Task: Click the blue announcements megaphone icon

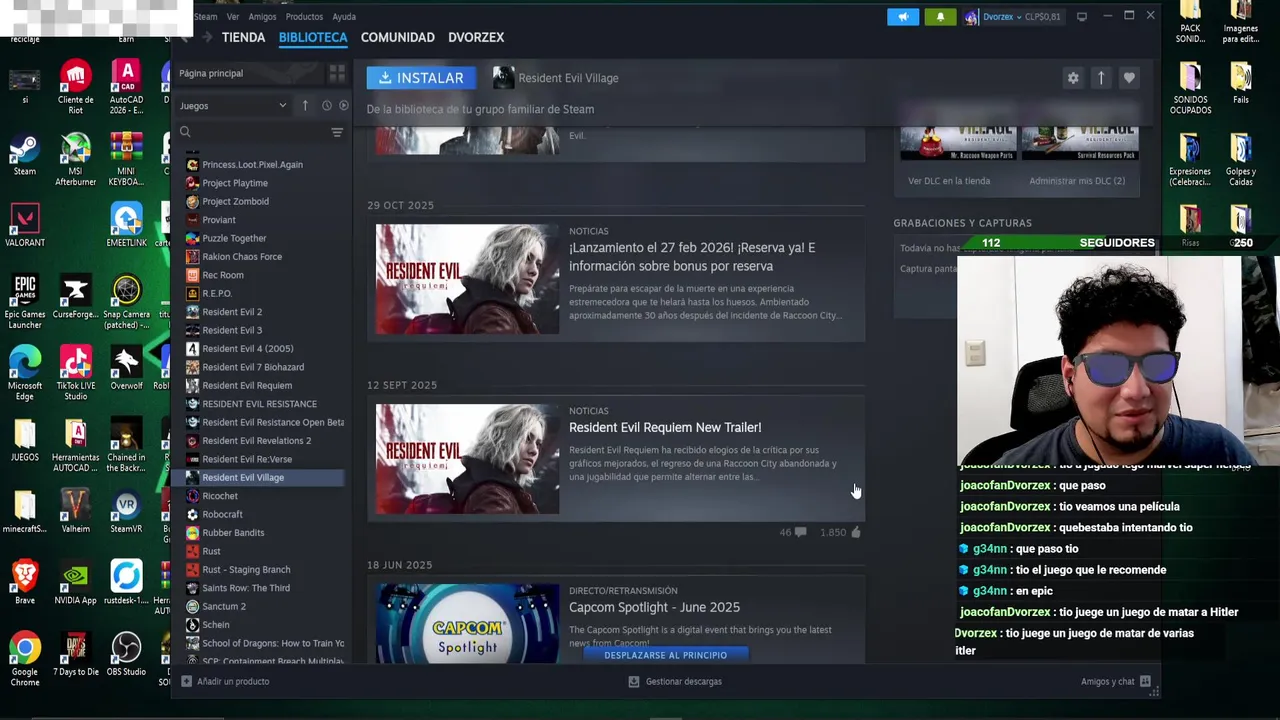Action: coord(903,16)
